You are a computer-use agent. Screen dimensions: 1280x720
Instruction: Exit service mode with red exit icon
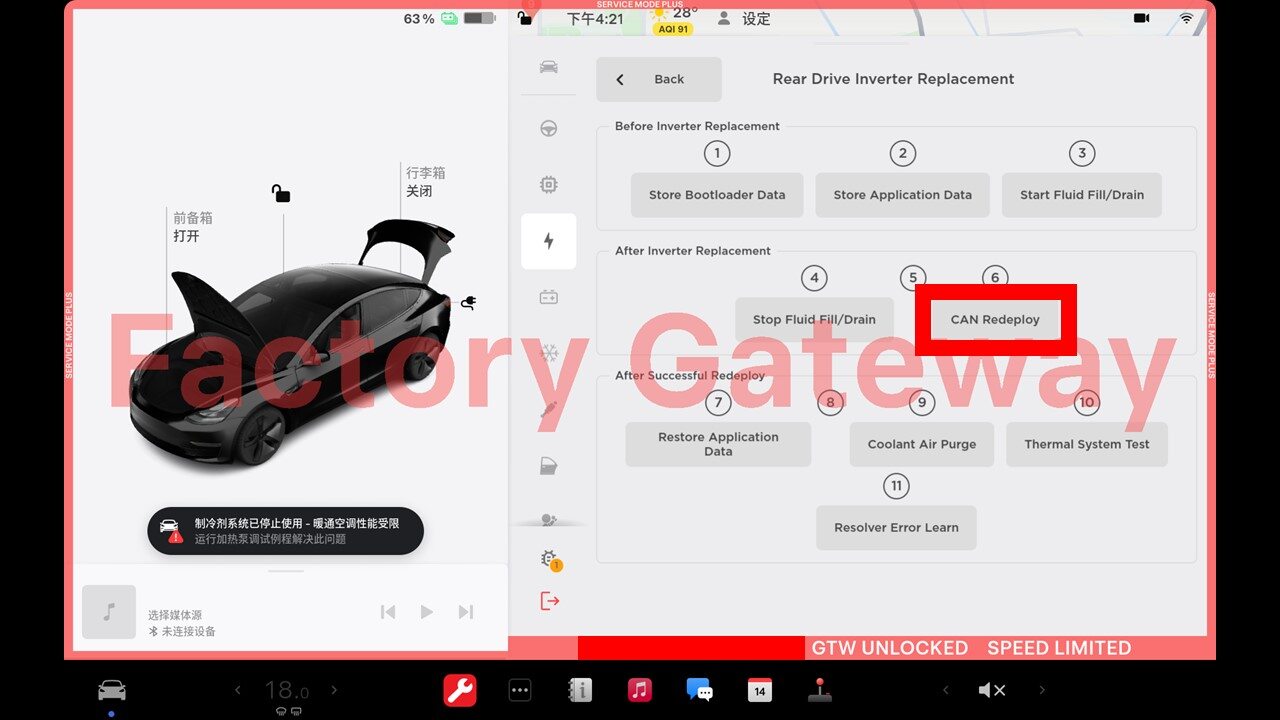pyautogui.click(x=549, y=601)
